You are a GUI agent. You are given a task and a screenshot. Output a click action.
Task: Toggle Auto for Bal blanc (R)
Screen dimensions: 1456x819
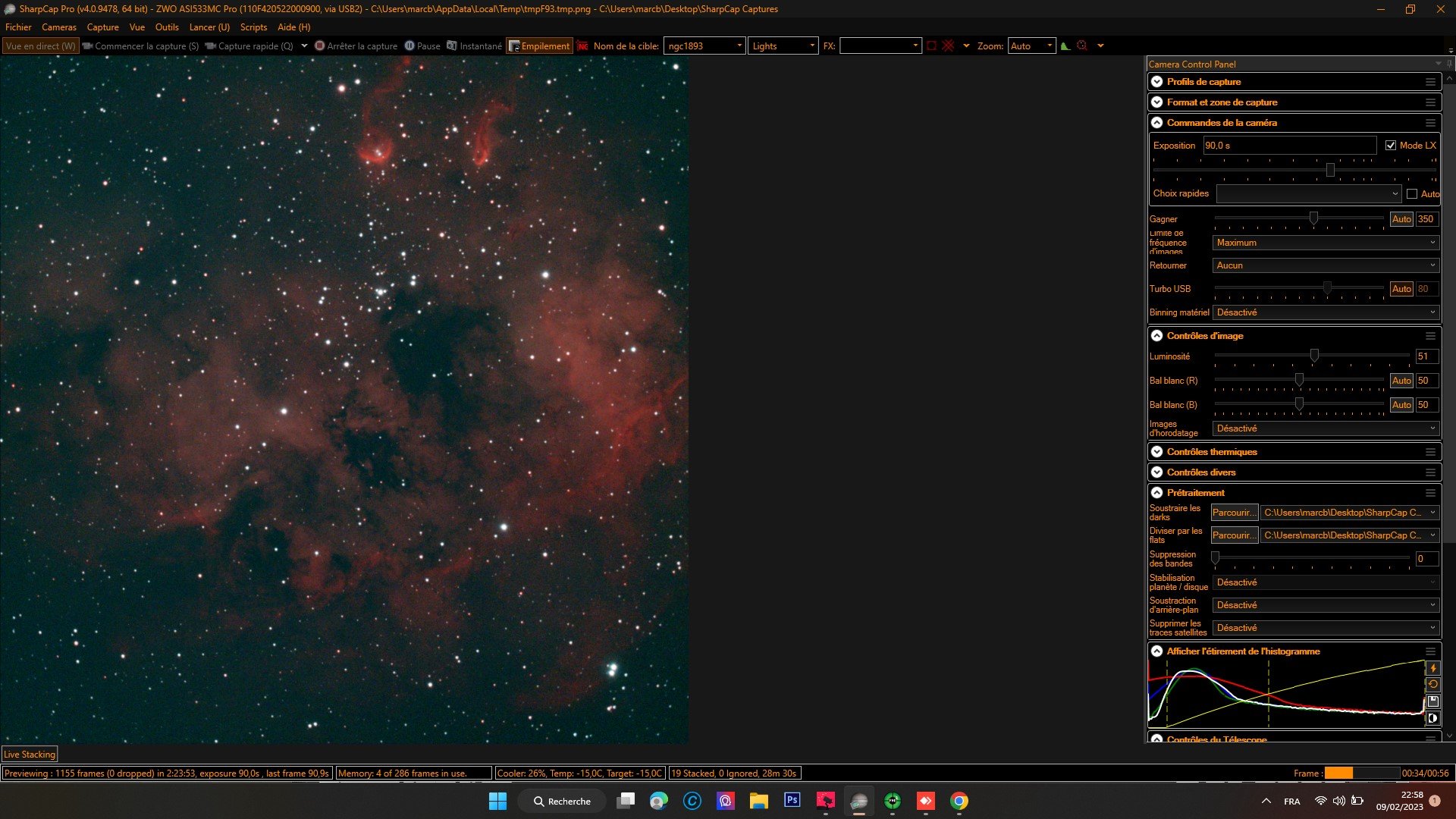1401,381
